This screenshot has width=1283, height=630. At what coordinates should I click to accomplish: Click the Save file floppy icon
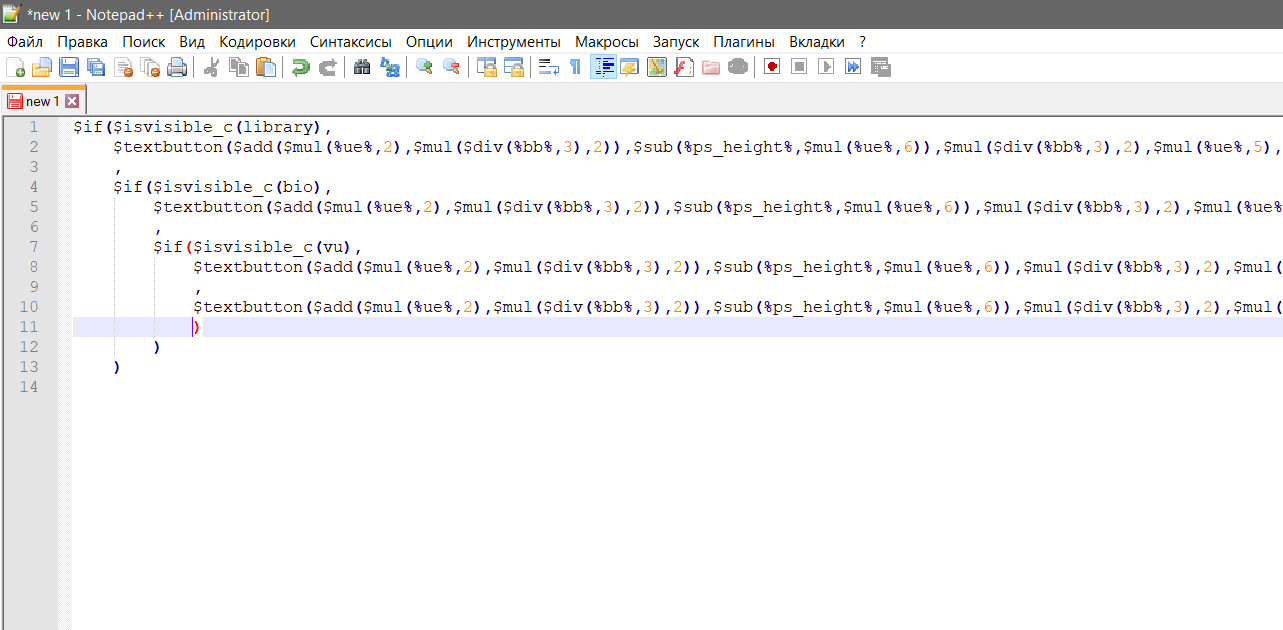click(69, 67)
